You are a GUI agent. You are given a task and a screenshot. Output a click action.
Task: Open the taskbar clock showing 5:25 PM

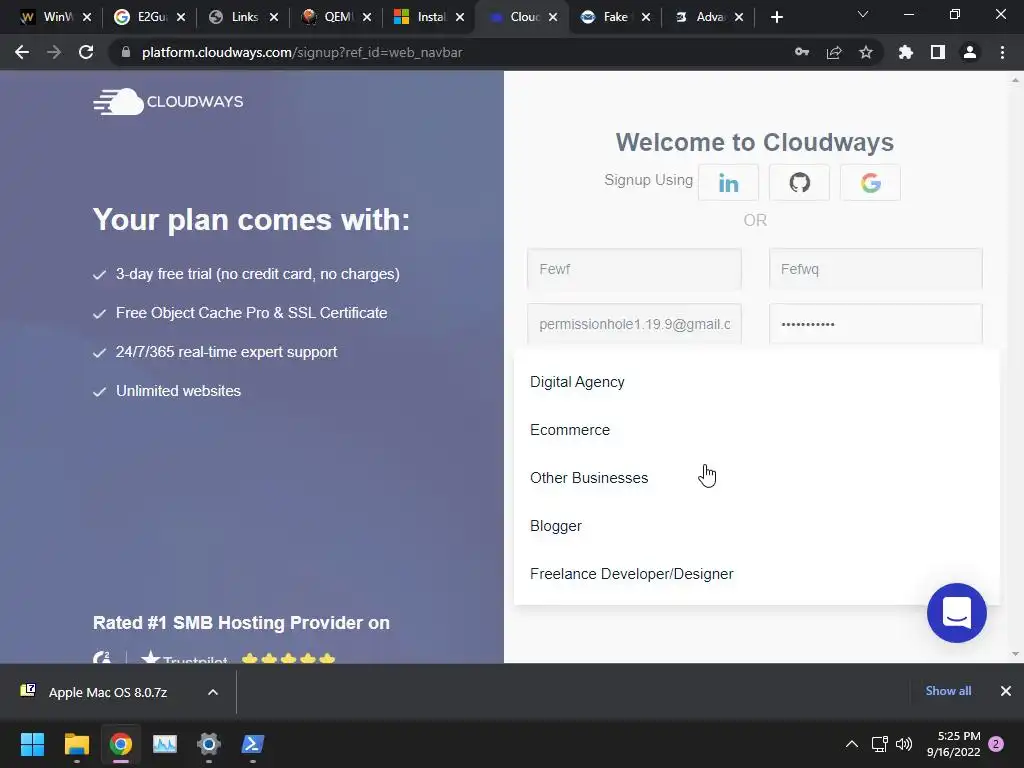pyautogui.click(x=954, y=744)
